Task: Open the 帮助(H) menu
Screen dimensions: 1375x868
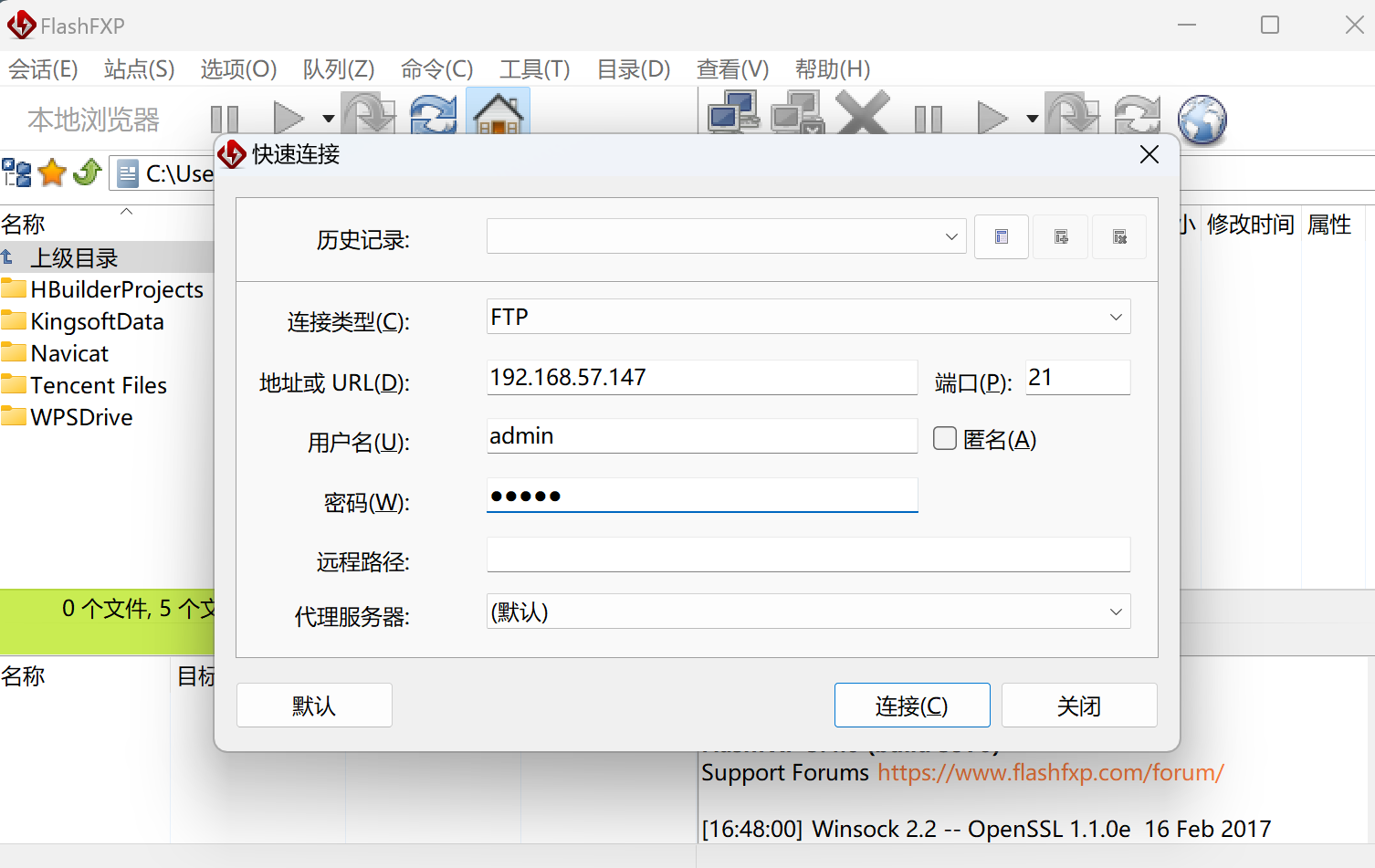Action: (x=832, y=69)
